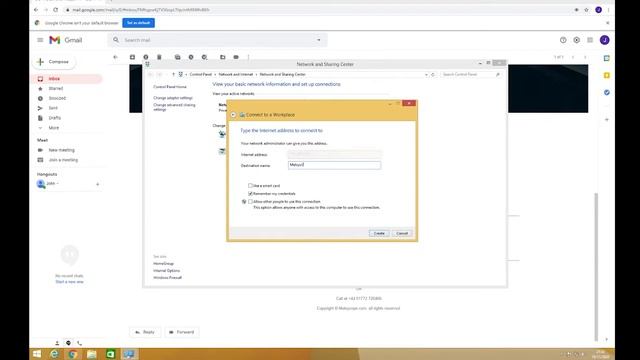Click the Gmail snooze clock icon
The height and width of the screenshot is (360, 640).
coord(191,57)
